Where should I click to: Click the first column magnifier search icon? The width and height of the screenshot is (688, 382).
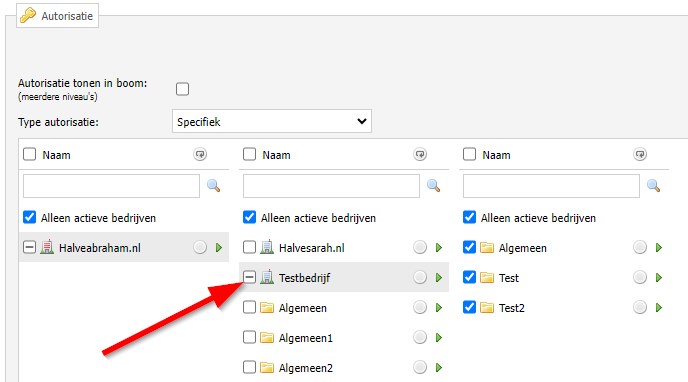click(214, 186)
